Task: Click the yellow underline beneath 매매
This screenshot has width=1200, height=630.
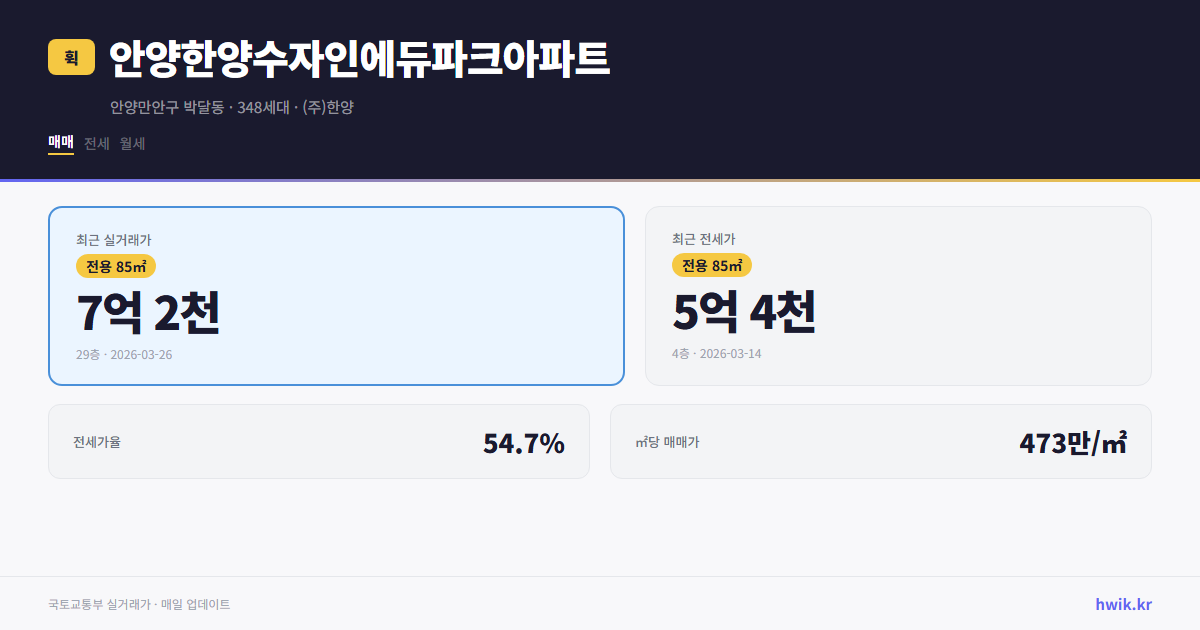Action: tap(60, 156)
